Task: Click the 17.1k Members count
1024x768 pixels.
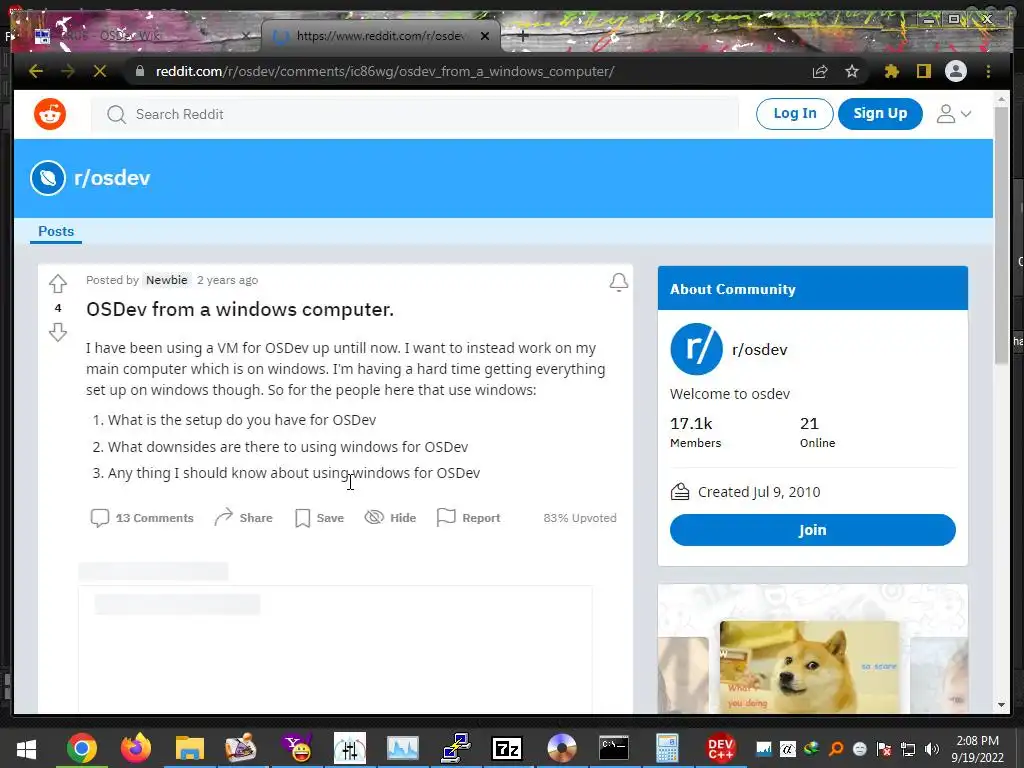Action: (x=696, y=432)
